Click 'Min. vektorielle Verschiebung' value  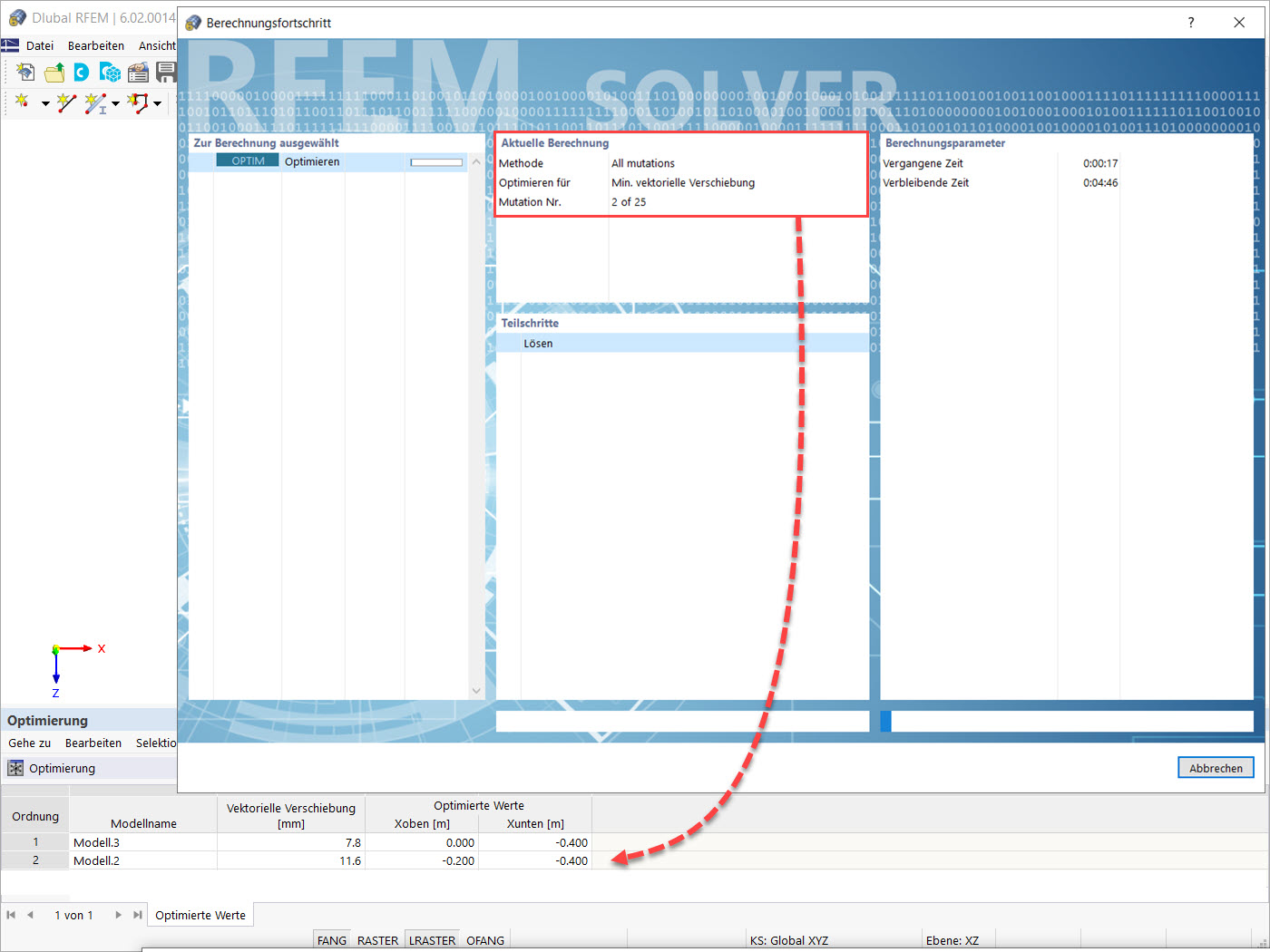[x=683, y=182]
